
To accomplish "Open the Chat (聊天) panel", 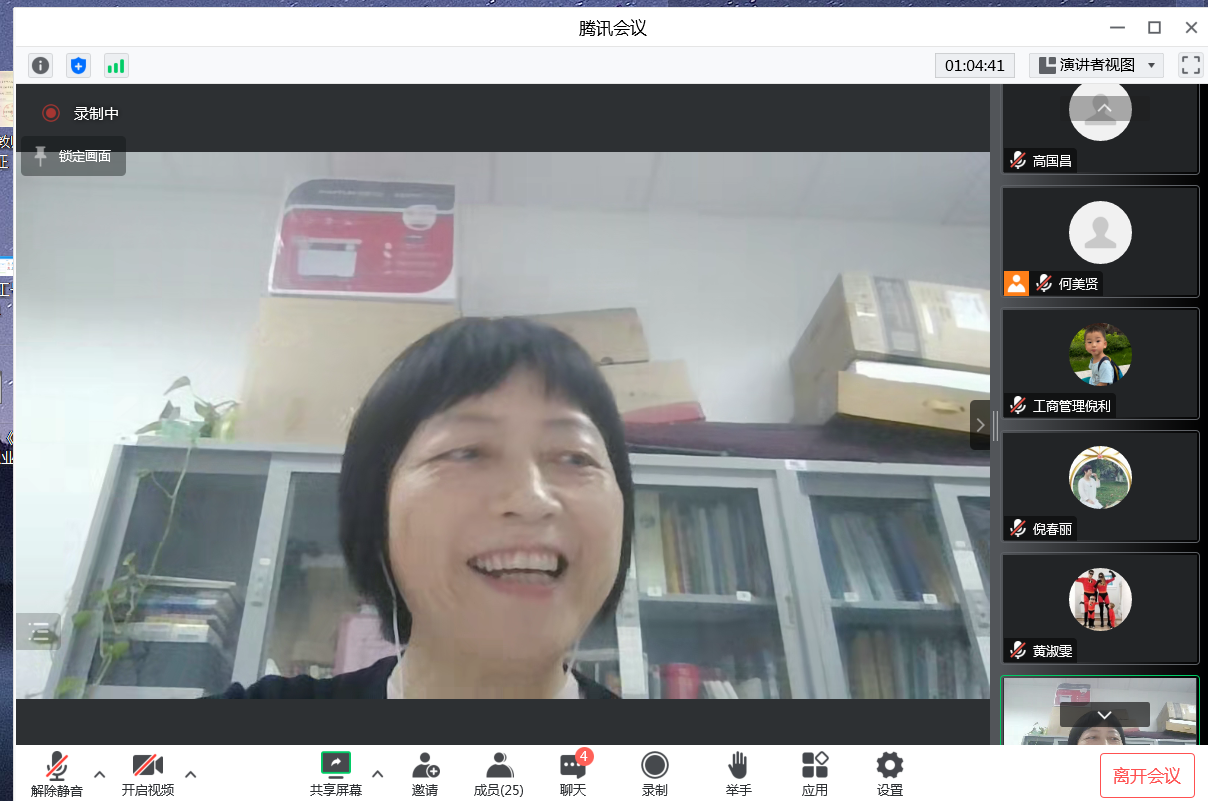I will tap(573, 774).
